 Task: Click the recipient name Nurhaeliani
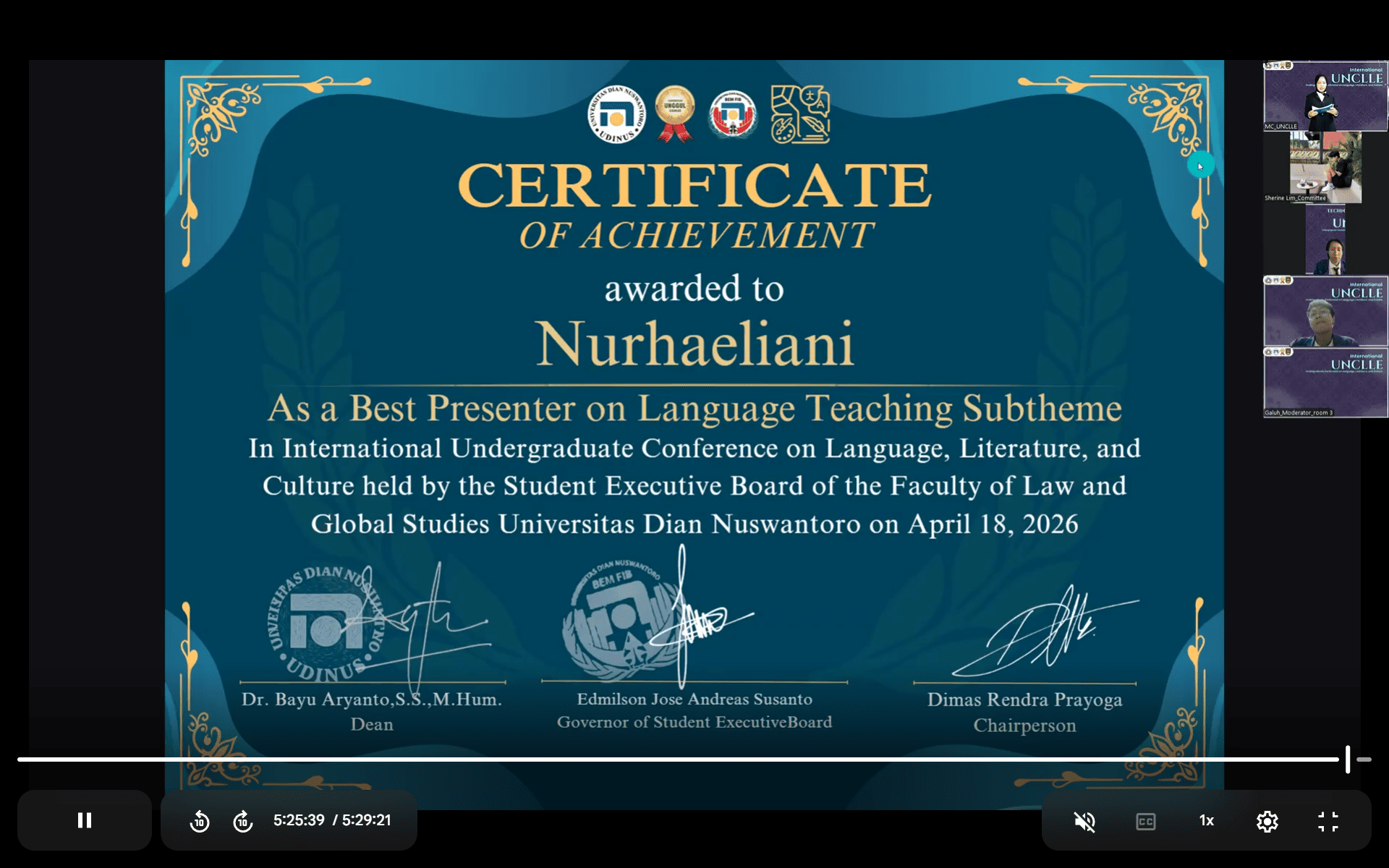click(x=694, y=344)
